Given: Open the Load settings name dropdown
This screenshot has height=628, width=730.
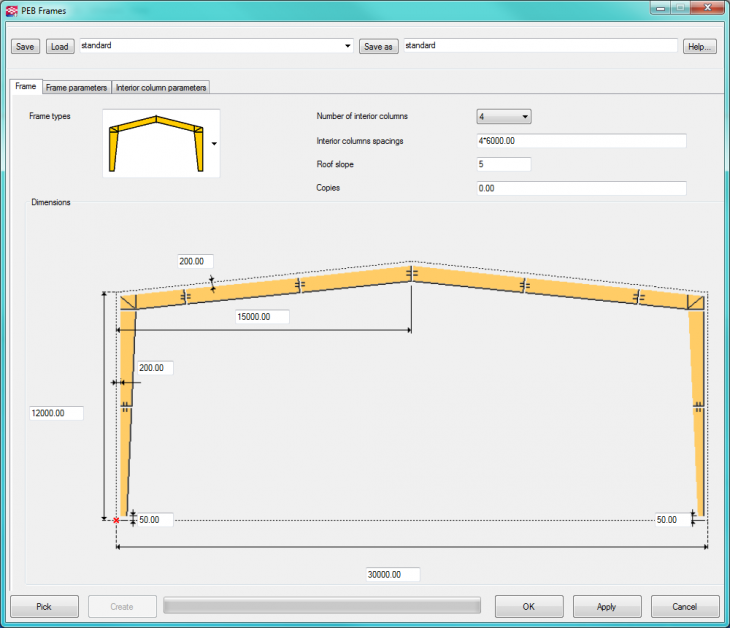Looking at the screenshot, I should (347, 46).
